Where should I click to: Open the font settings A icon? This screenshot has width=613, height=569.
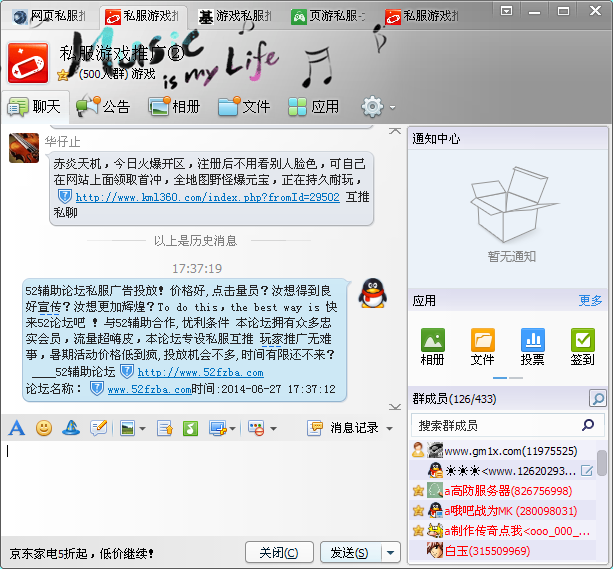click(16, 428)
